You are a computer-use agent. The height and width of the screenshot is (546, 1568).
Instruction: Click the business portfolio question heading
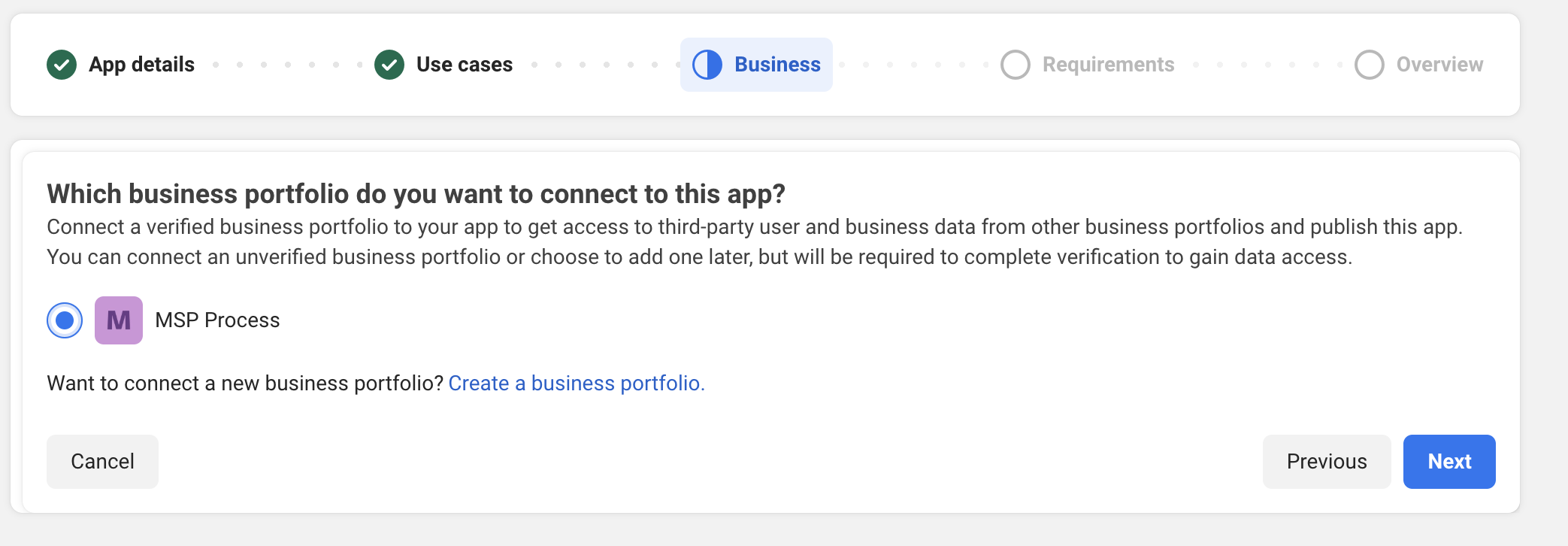416,194
